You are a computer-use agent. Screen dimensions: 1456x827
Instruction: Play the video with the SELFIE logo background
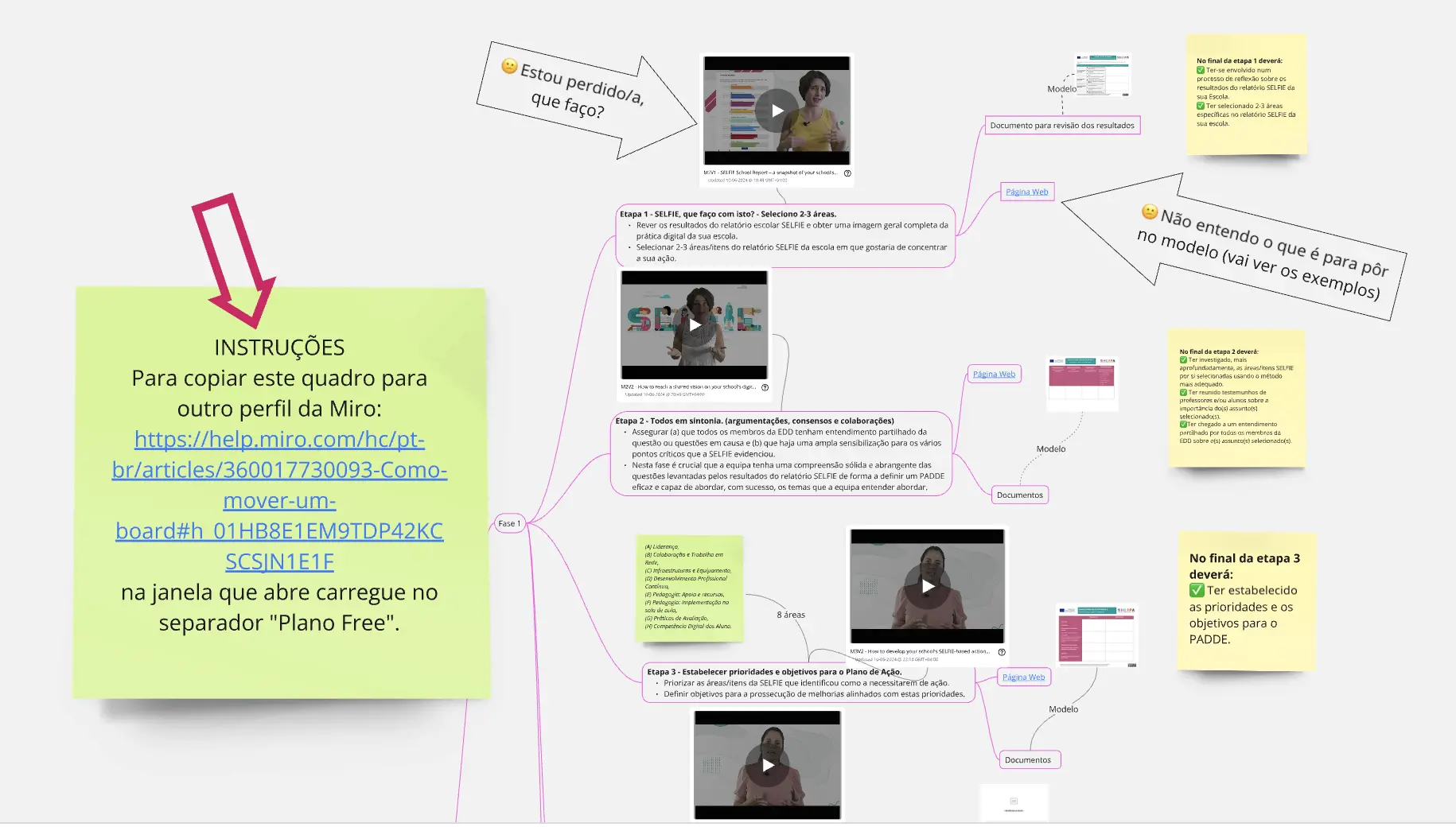(x=695, y=324)
